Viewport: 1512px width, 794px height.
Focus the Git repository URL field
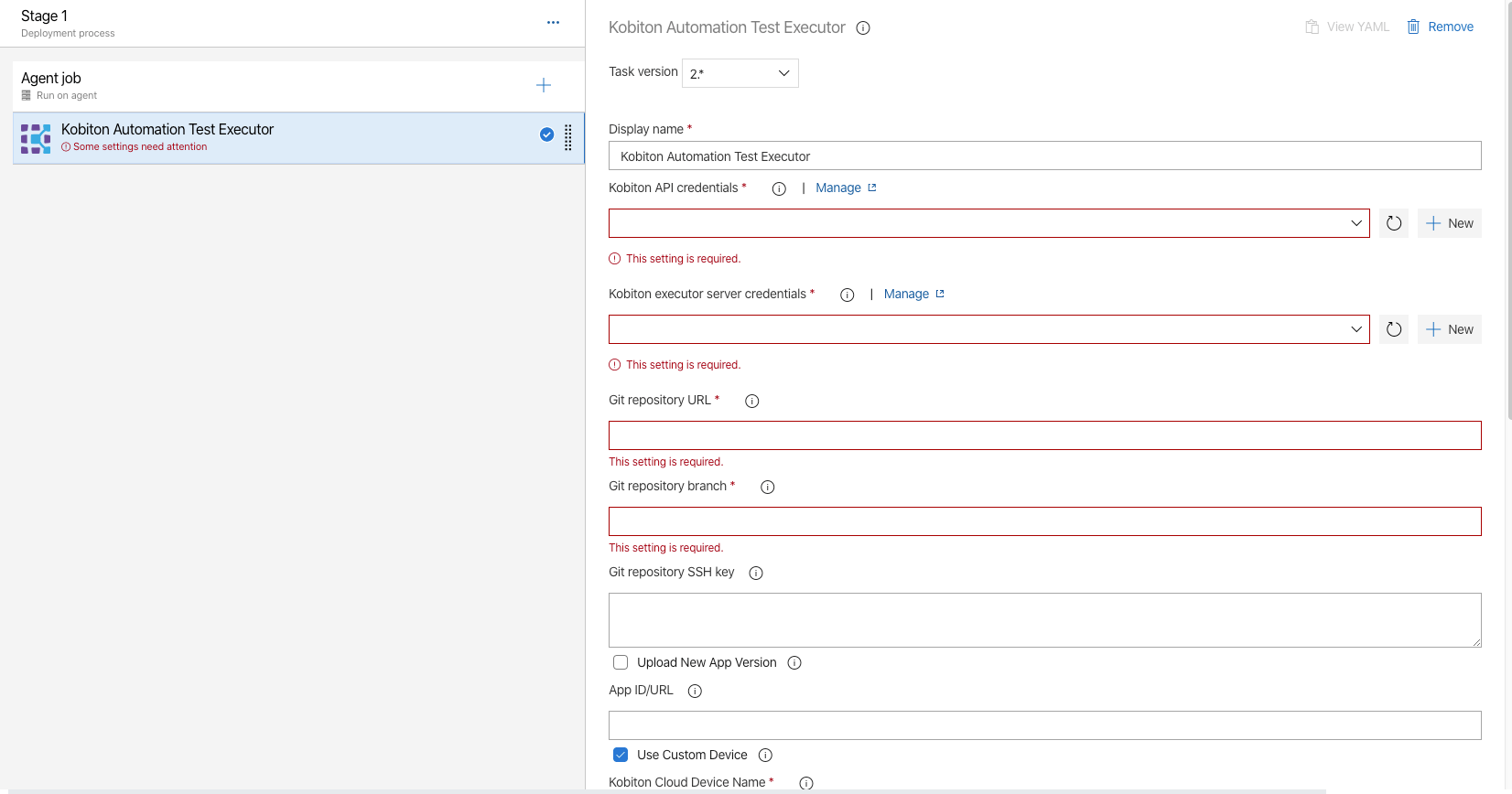1045,435
